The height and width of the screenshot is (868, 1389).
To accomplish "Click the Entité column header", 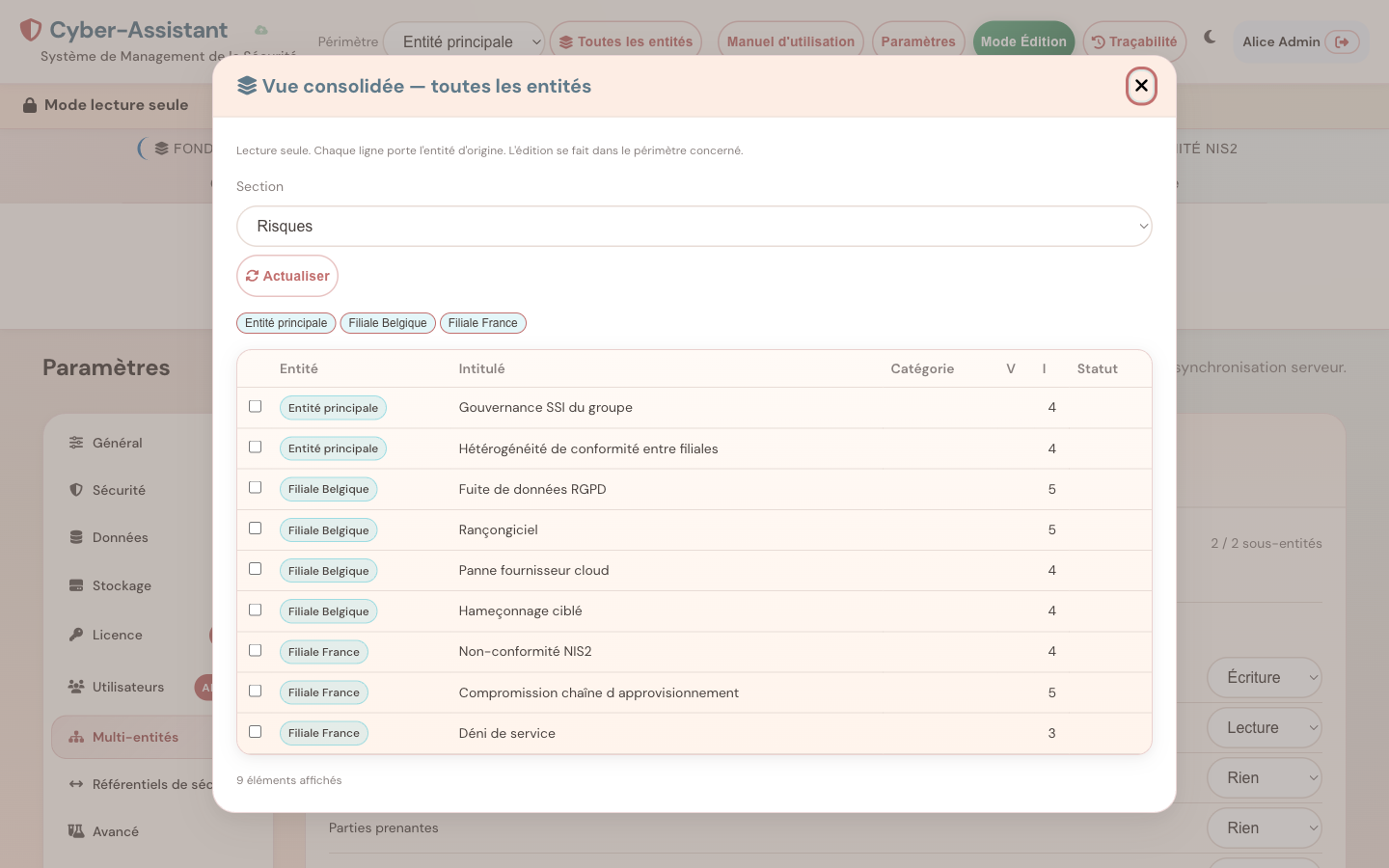I will pyautogui.click(x=299, y=368).
